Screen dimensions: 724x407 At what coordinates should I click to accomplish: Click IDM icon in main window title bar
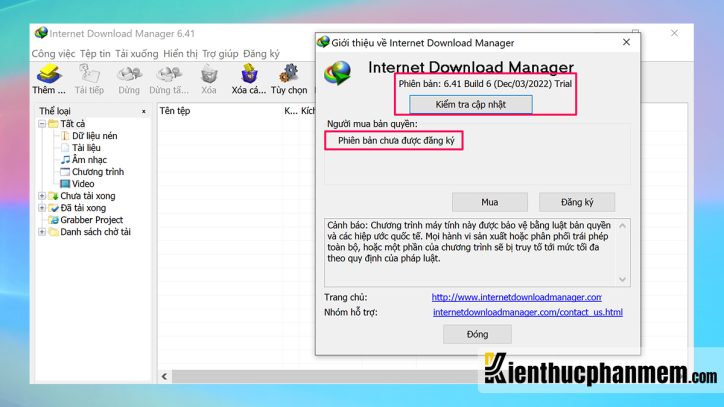click(x=41, y=33)
